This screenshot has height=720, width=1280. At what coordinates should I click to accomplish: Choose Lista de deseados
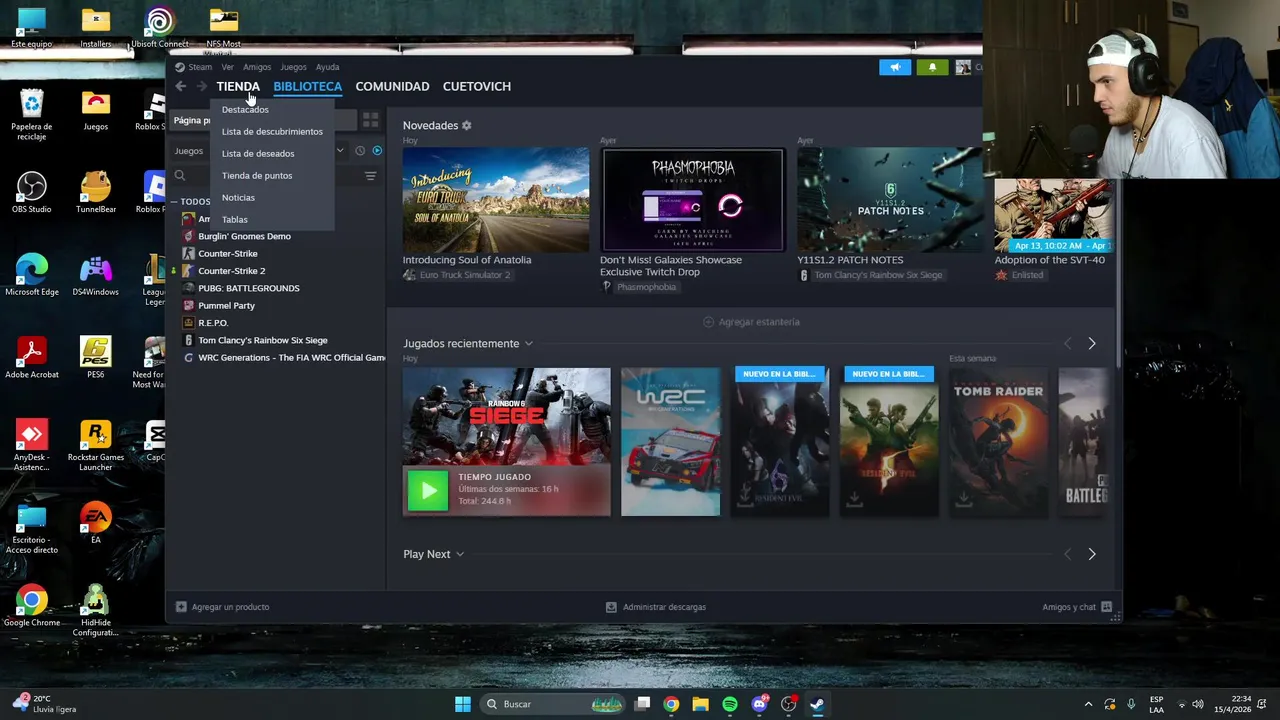(258, 154)
